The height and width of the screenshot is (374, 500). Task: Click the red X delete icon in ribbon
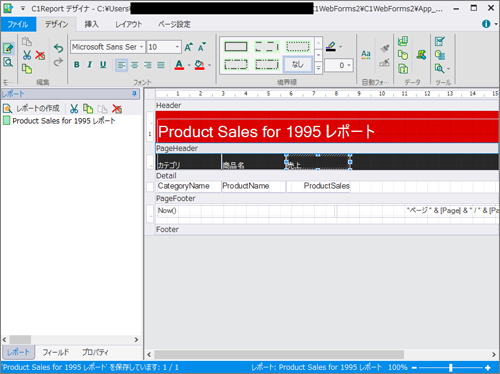[40, 55]
